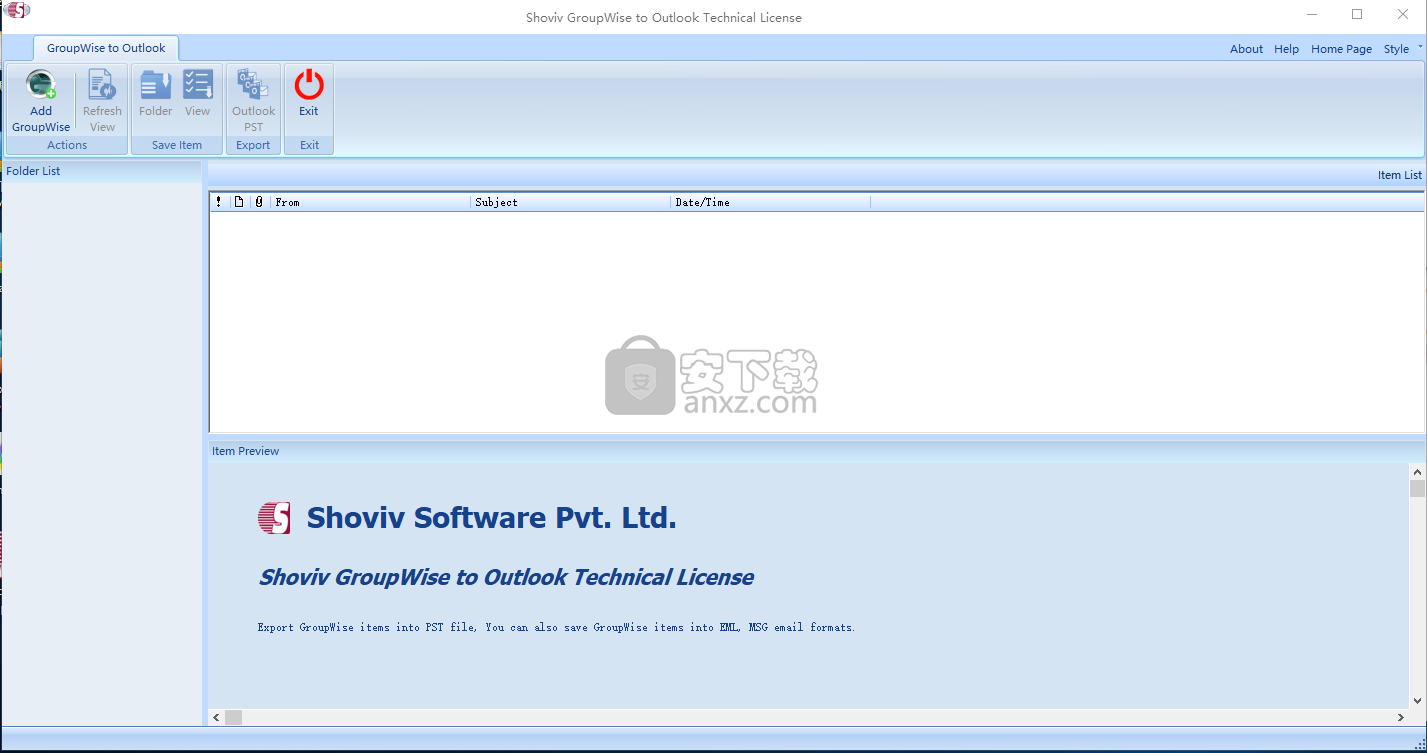The width and height of the screenshot is (1427, 753).
Task: Open the Help menu
Action: (1286, 49)
